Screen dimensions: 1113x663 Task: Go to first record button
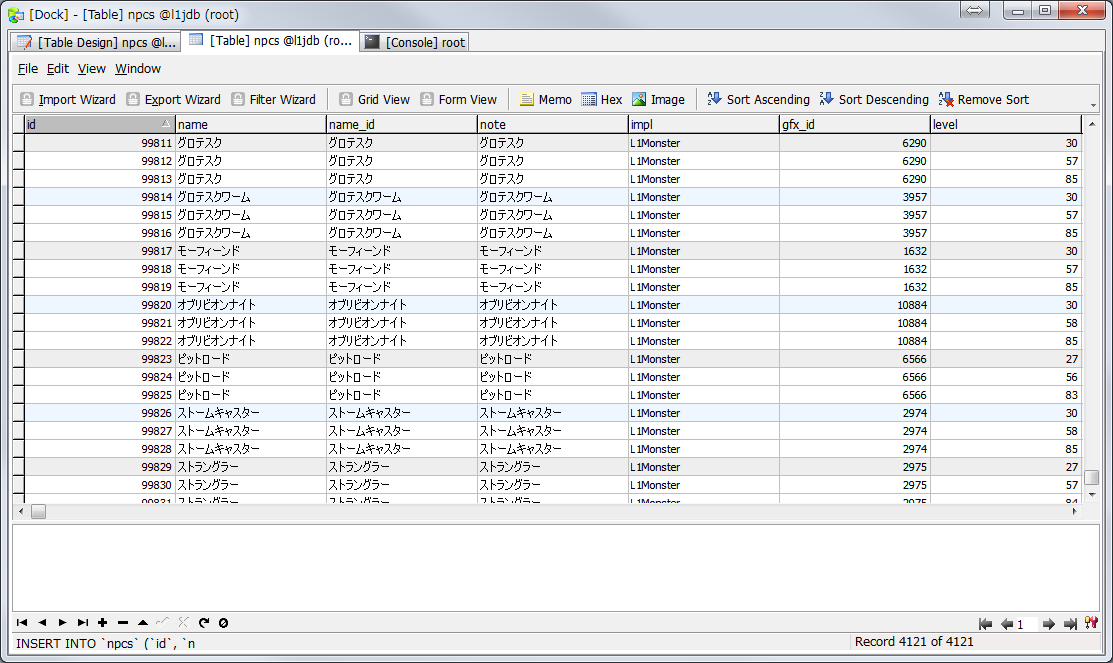tap(22, 623)
